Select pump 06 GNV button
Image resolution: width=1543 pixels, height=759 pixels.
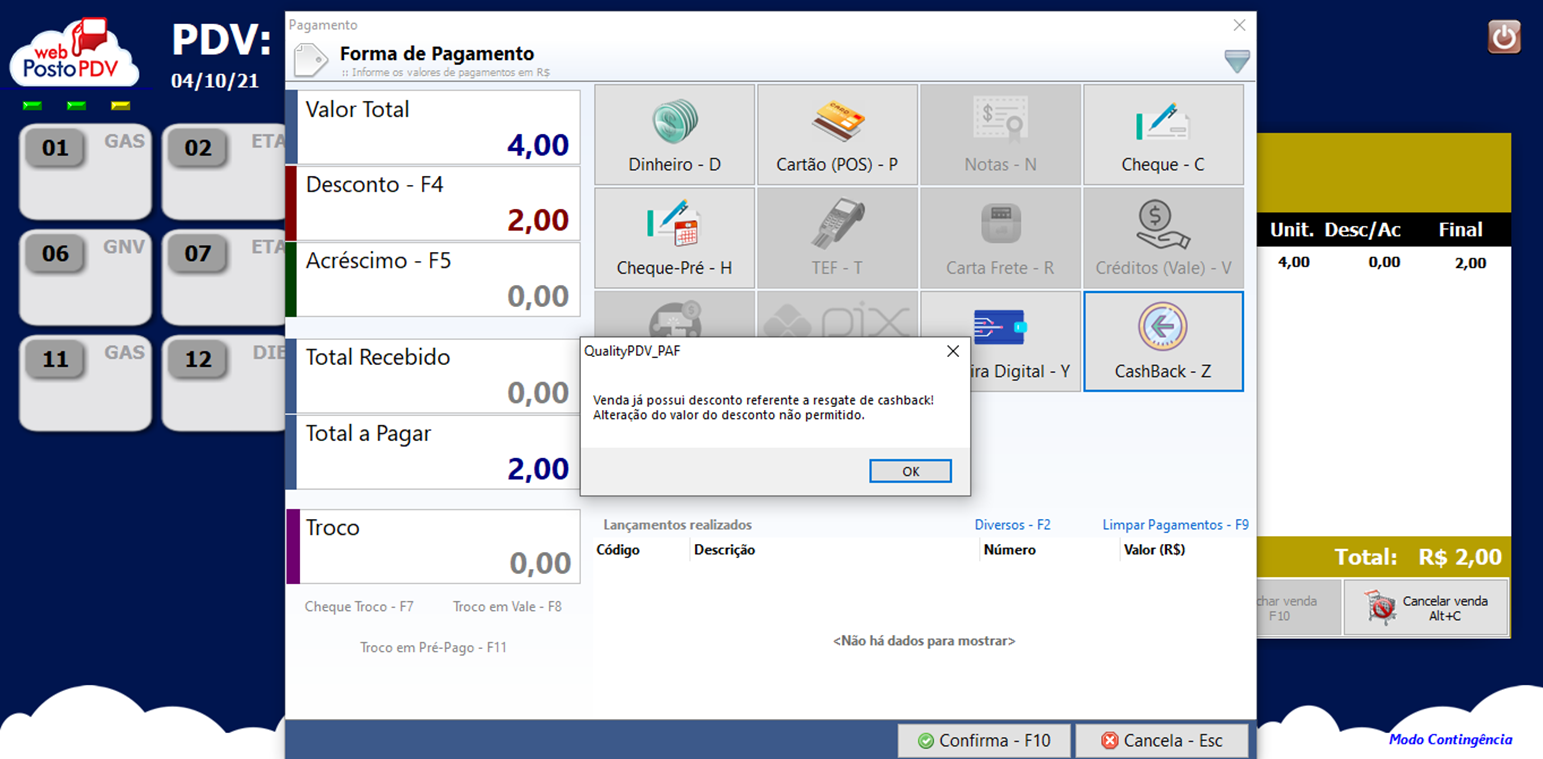point(85,278)
